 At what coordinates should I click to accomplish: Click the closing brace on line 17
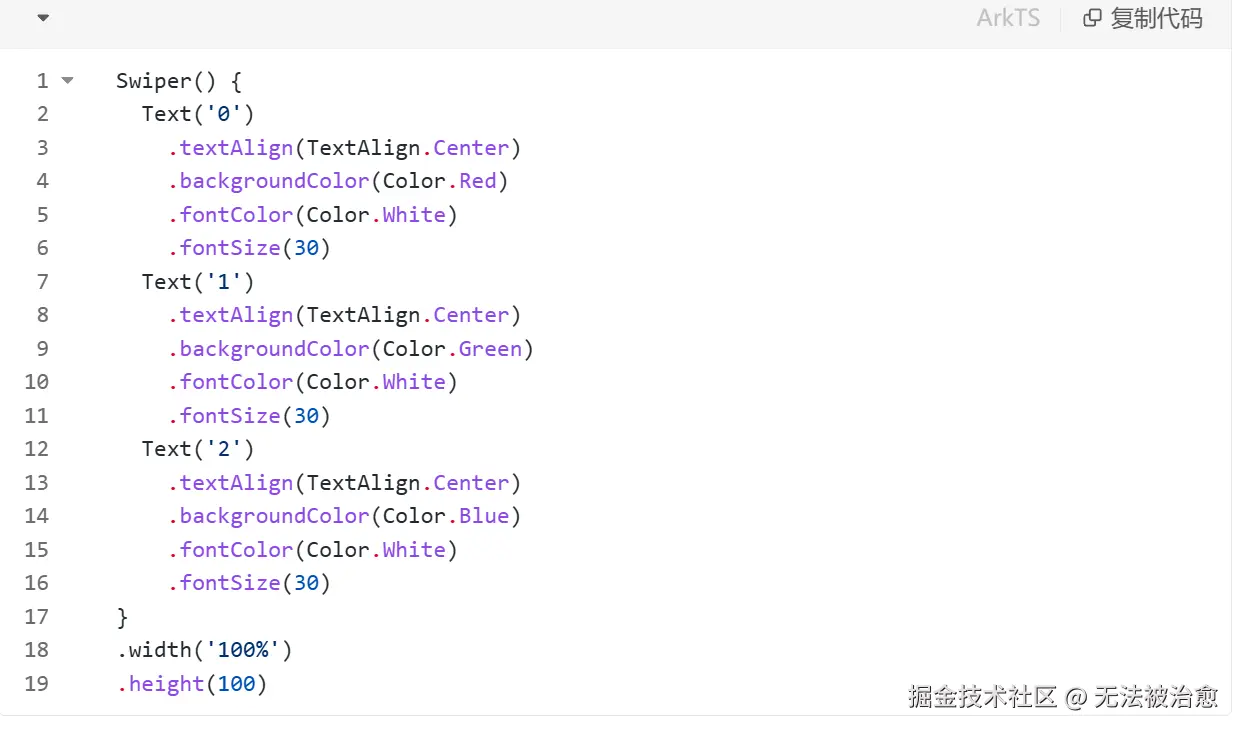(123, 617)
